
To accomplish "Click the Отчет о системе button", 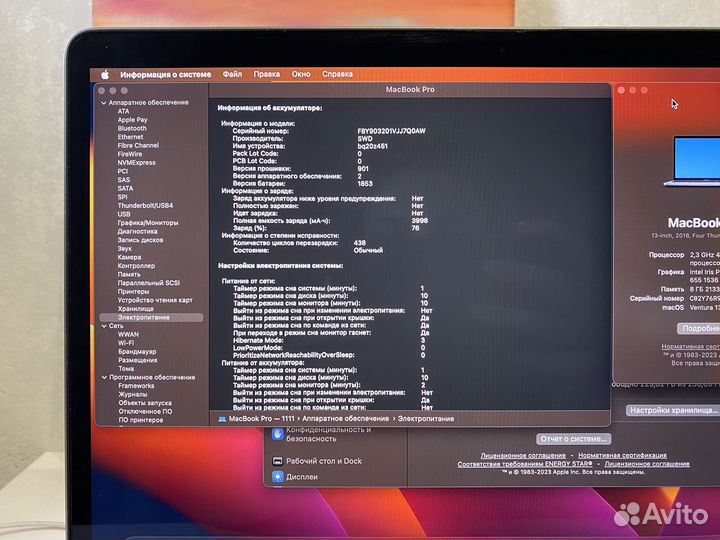I will coord(574,439).
